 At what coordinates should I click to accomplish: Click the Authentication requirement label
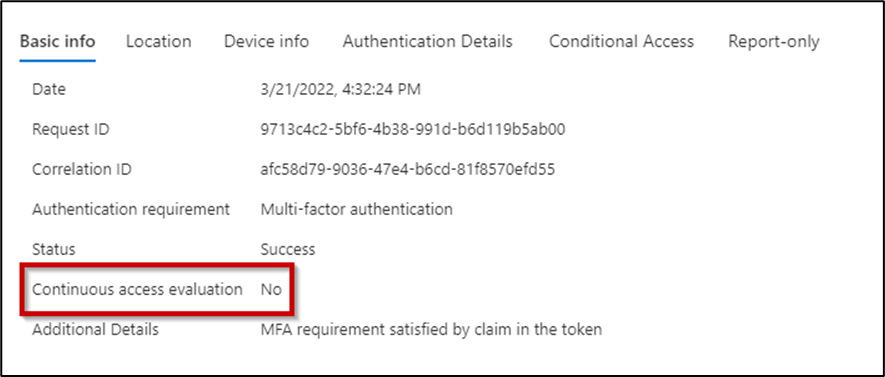pyautogui.click(x=131, y=209)
